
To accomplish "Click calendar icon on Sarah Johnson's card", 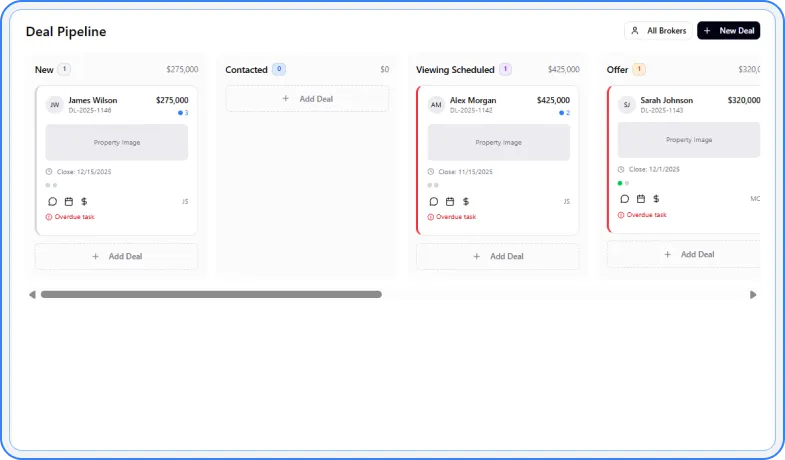I will [x=641, y=199].
